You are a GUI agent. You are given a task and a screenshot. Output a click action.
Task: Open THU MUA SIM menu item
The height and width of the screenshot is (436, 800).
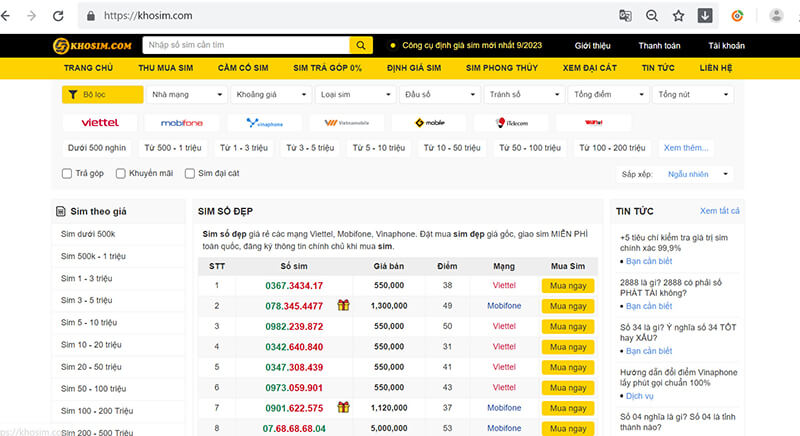pyautogui.click(x=166, y=68)
